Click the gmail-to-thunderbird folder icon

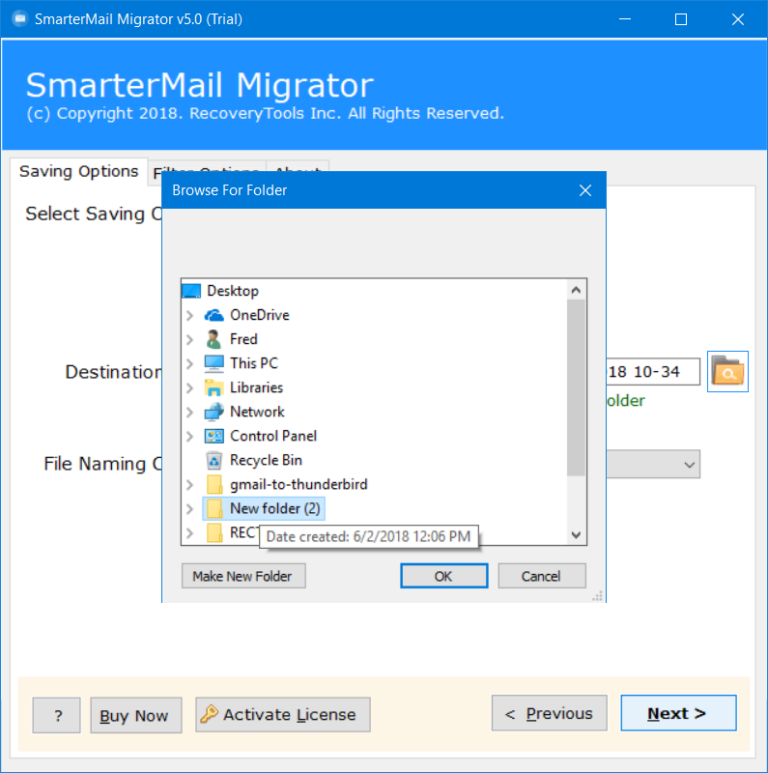click(214, 484)
